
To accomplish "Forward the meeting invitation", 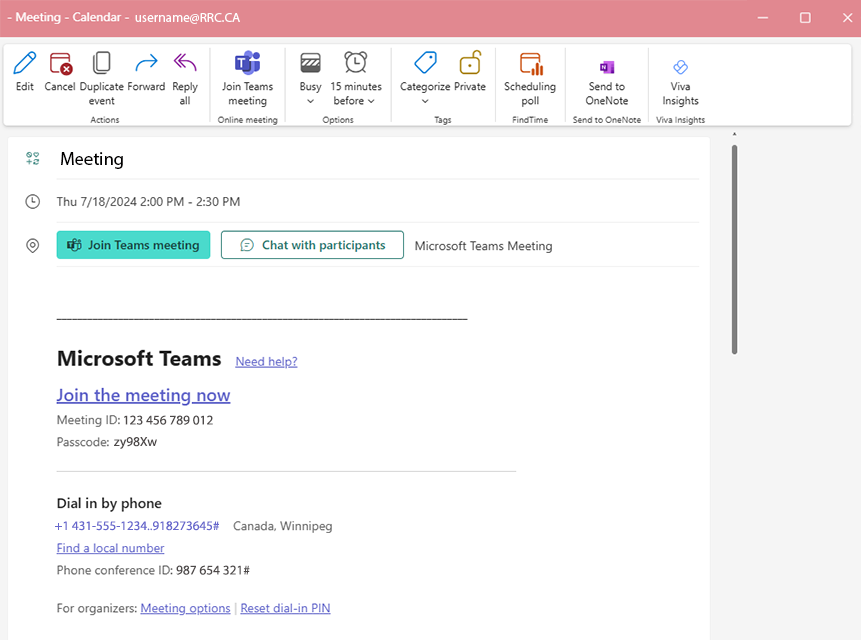I will (146, 65).
